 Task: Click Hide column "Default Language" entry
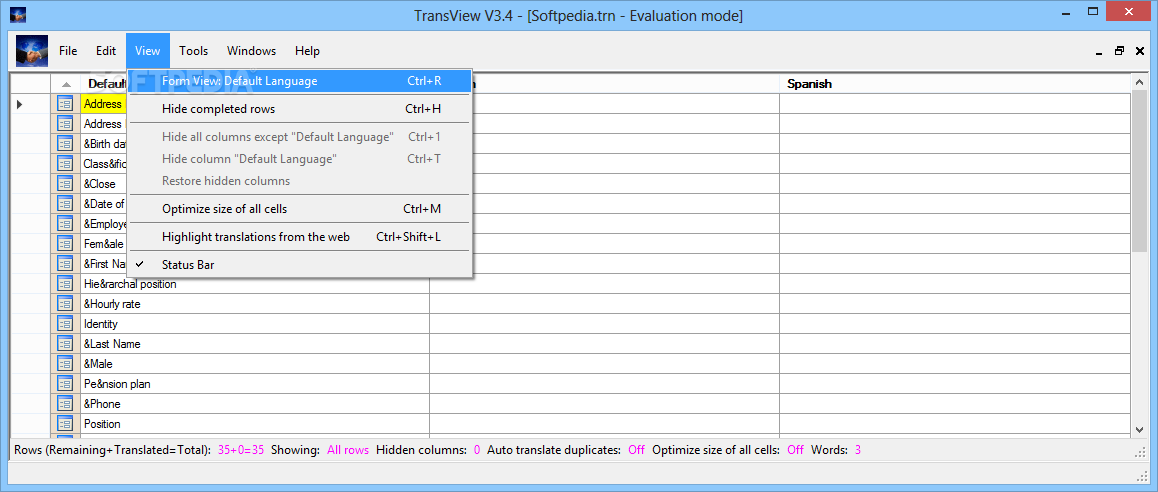click(x=301, y=159)
